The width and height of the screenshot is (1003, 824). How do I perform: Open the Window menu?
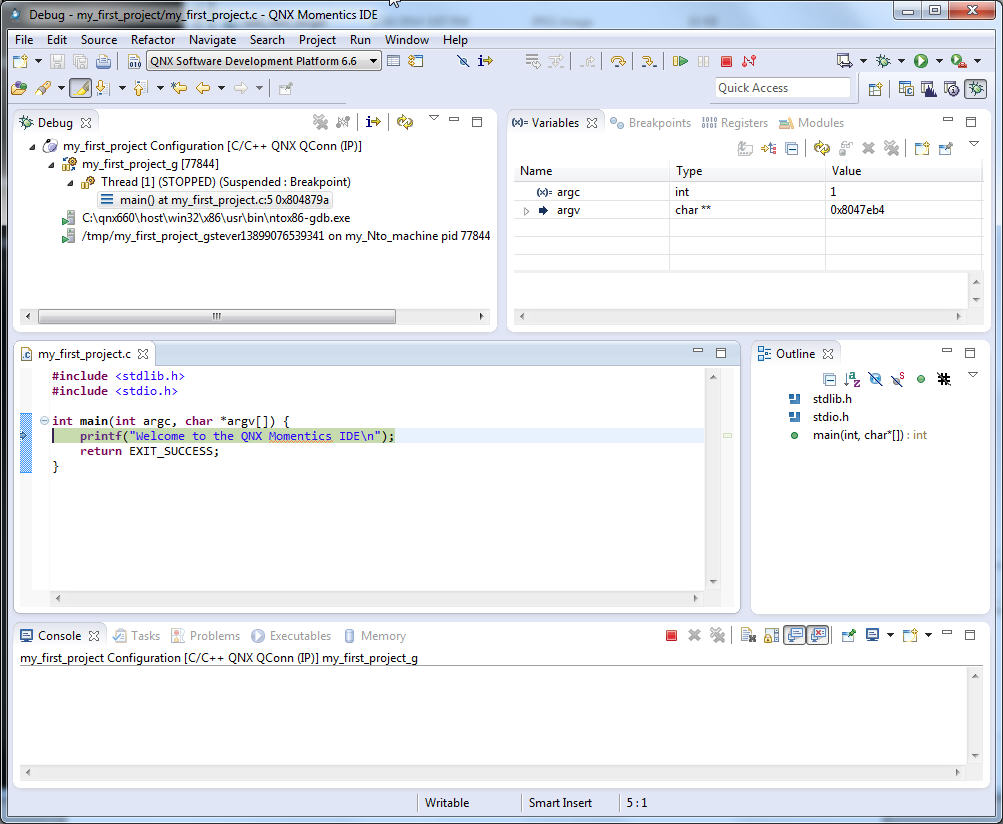pos(407,40)
